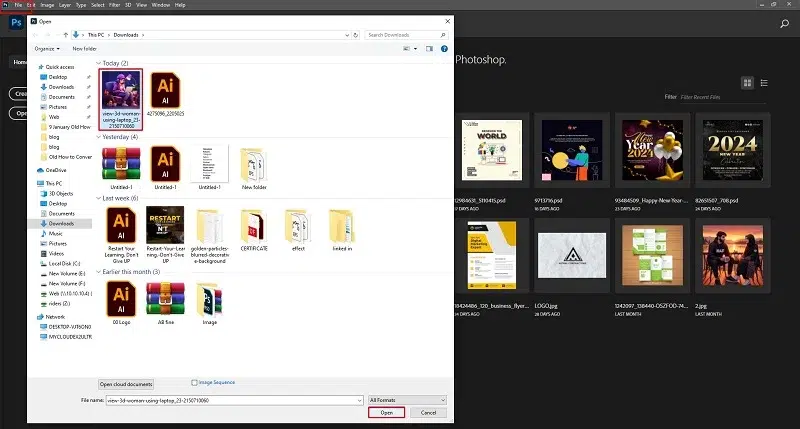800x429 pixels.
Task: Select the CERTIFICATE folder
Action: pos(254,230)
